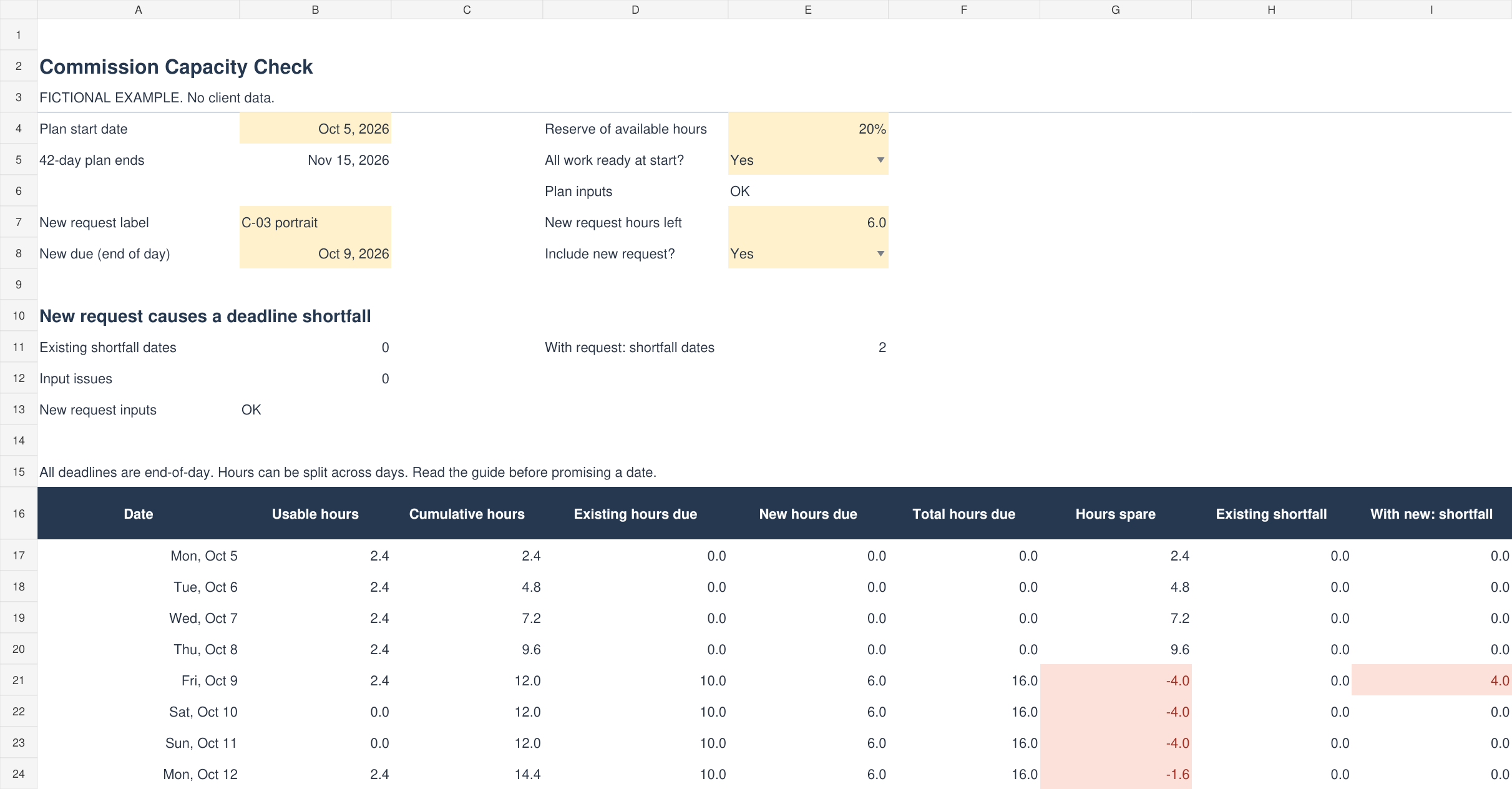Select the new request hours left cell 6.0
1512x789 pixels.
[807, 222]
